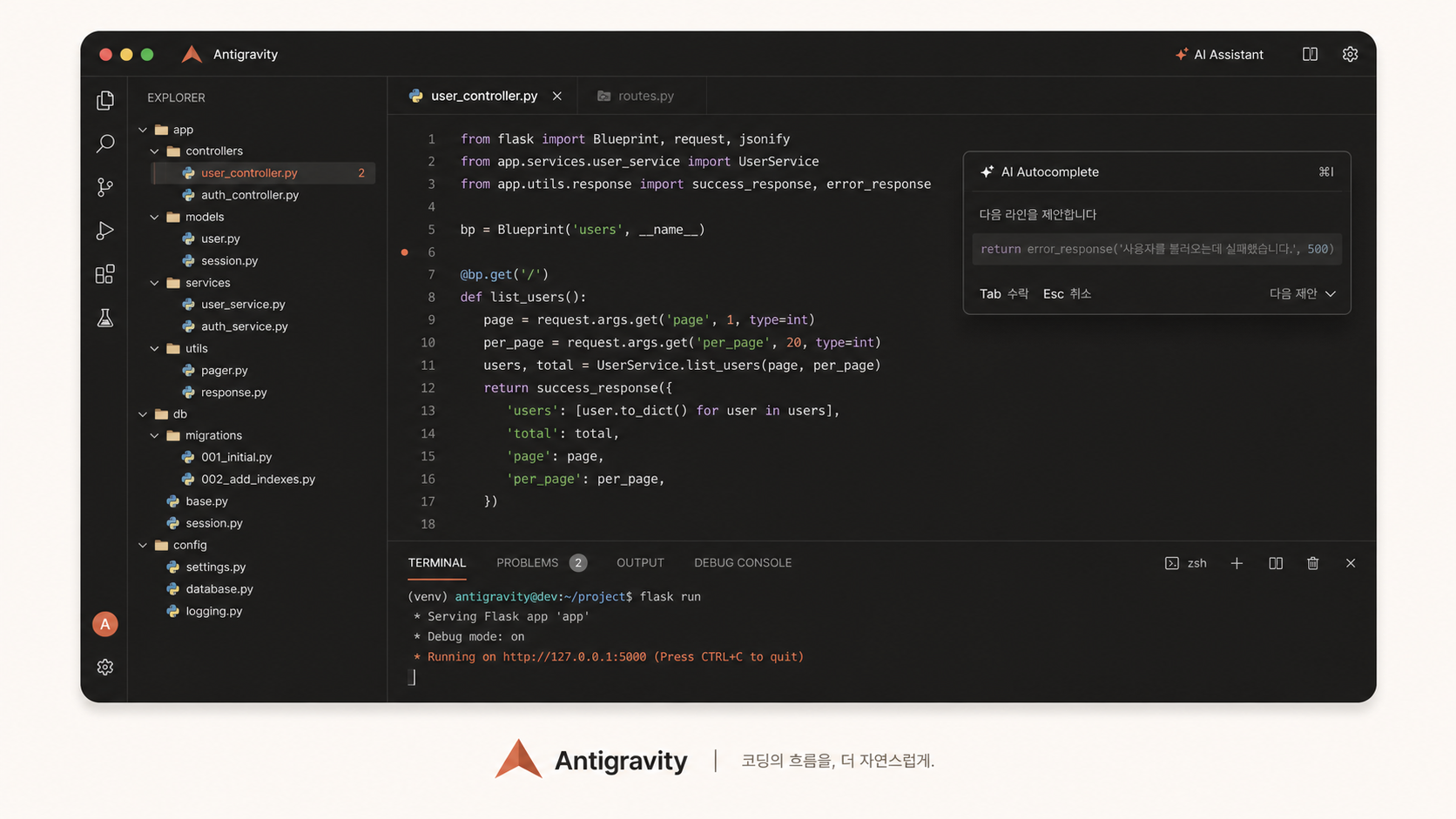Image resolution: width=1456 pixels, height=819 pixels.
Task: Click the PROBLEMS count badge 2
Action: [x=577, y=563]
